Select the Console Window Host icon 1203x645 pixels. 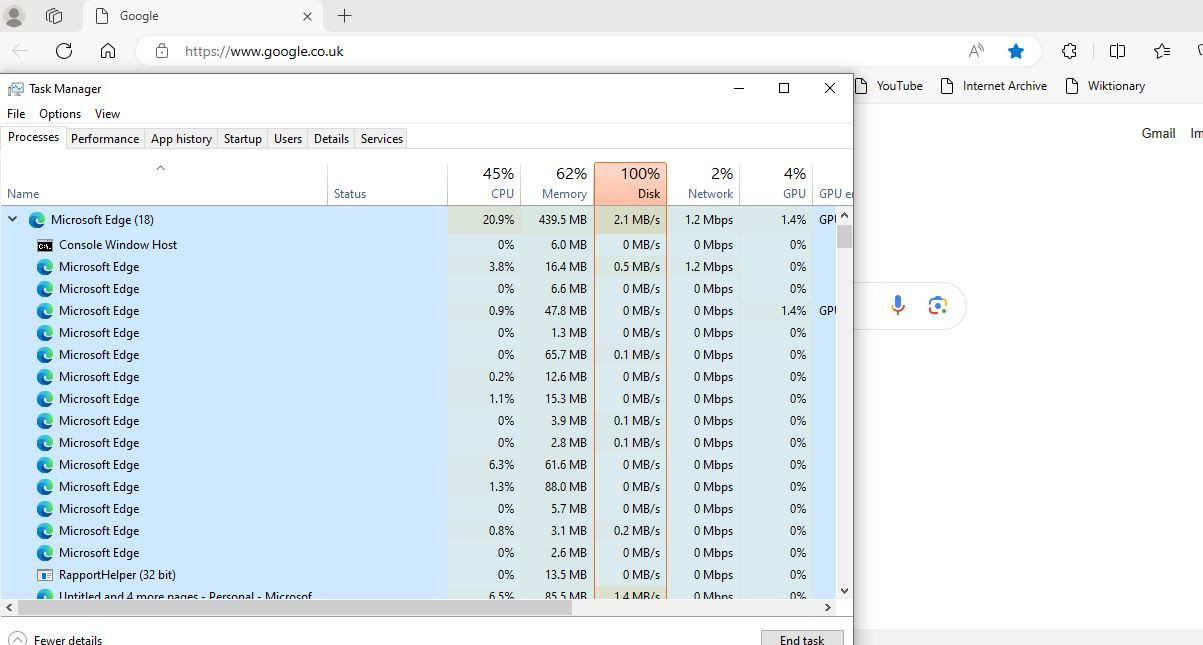(45, 245)
